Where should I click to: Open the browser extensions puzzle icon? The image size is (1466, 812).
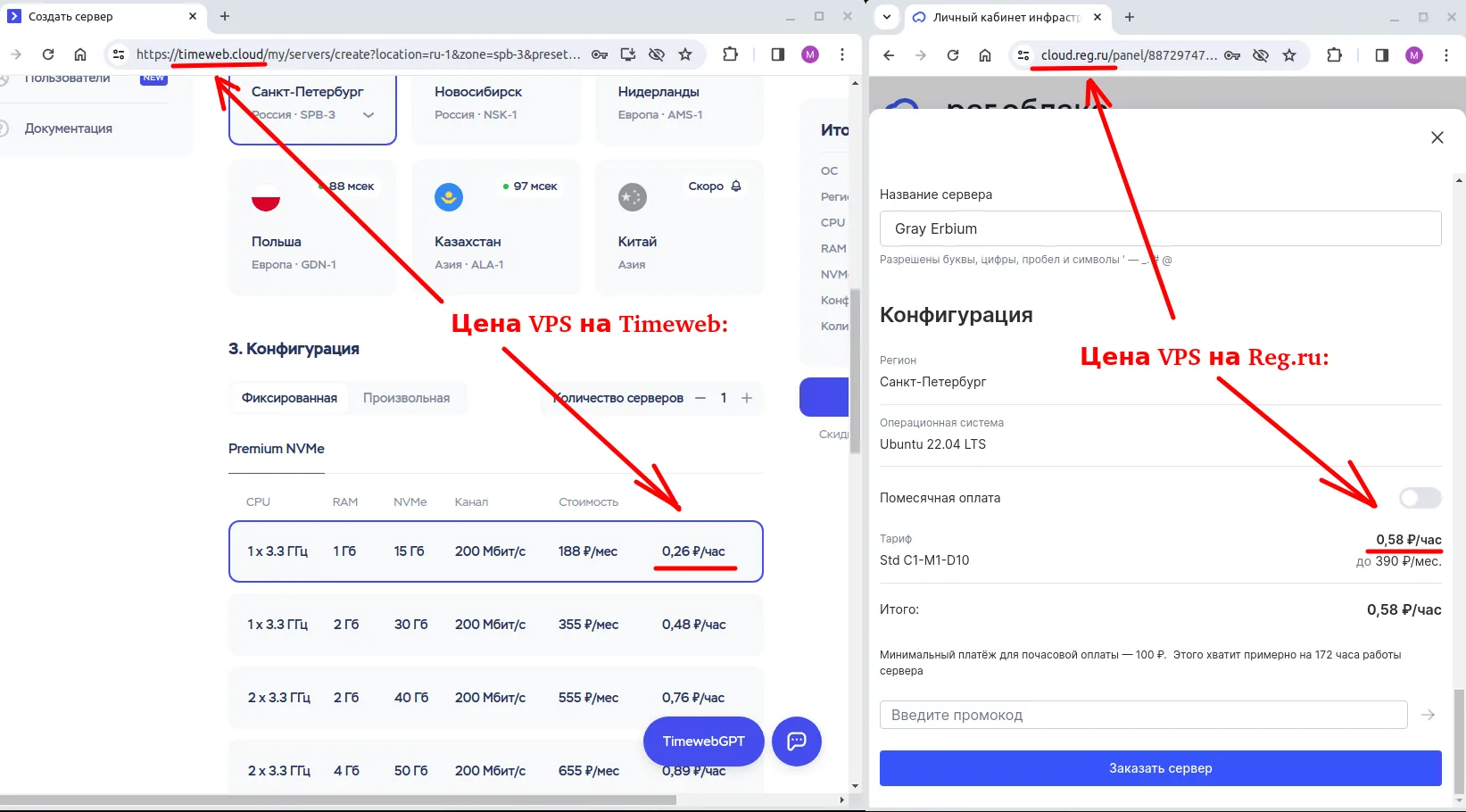tap(731, 54)
